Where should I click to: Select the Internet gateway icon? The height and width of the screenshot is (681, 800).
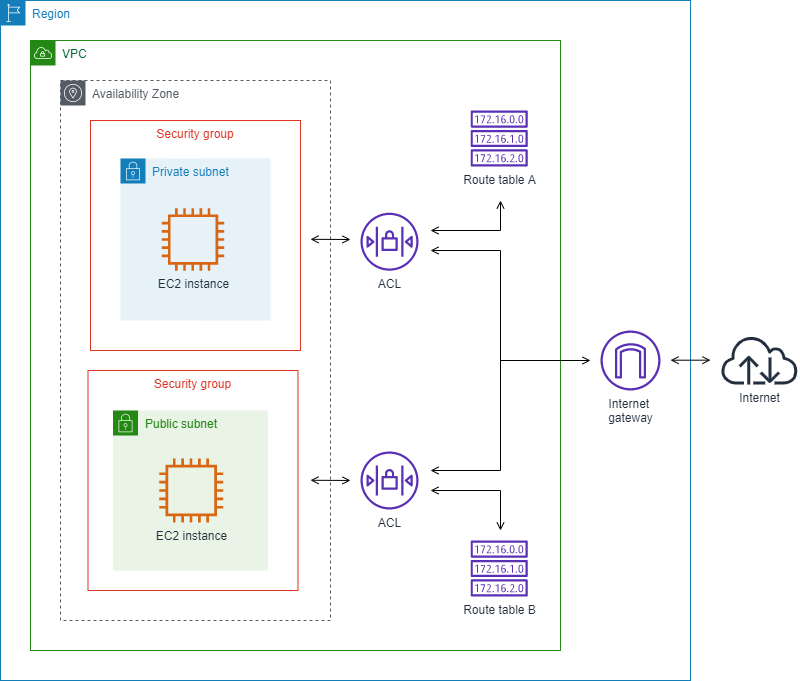click(630, 360)
